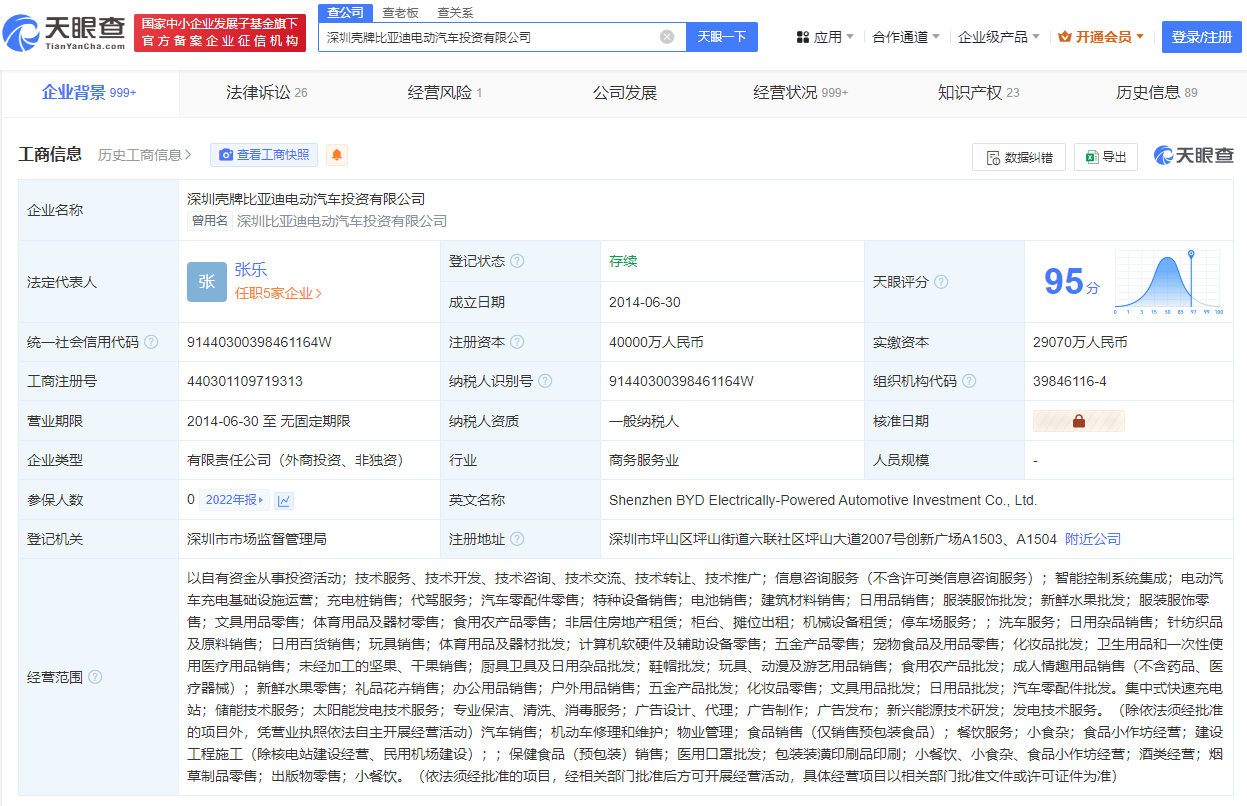Click the help icon next to 经营范围
Viewport: 1247px width, 806px height.
coord(95,677)
